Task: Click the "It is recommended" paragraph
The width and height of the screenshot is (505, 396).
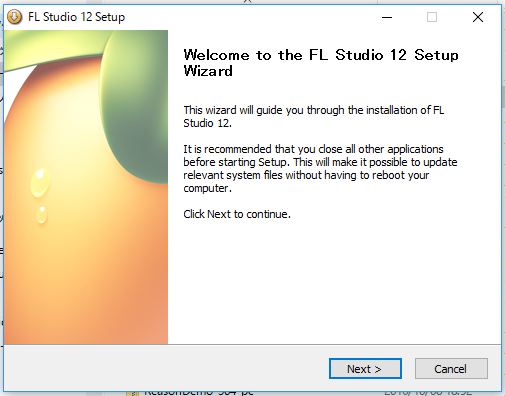Action: tap(320, 168)
